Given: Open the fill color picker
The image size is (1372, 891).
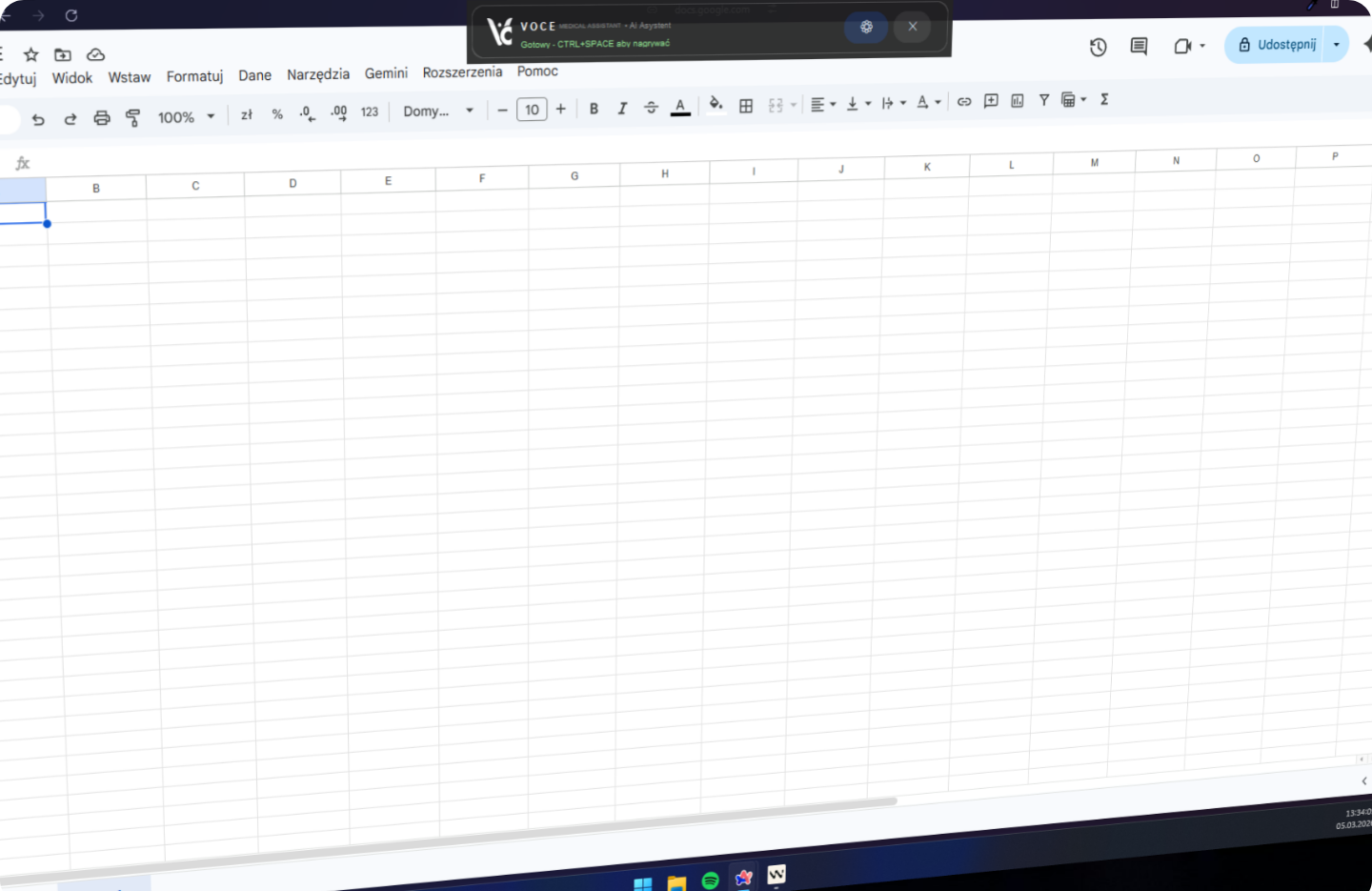Looking at the screenshot, I should 716,105.
